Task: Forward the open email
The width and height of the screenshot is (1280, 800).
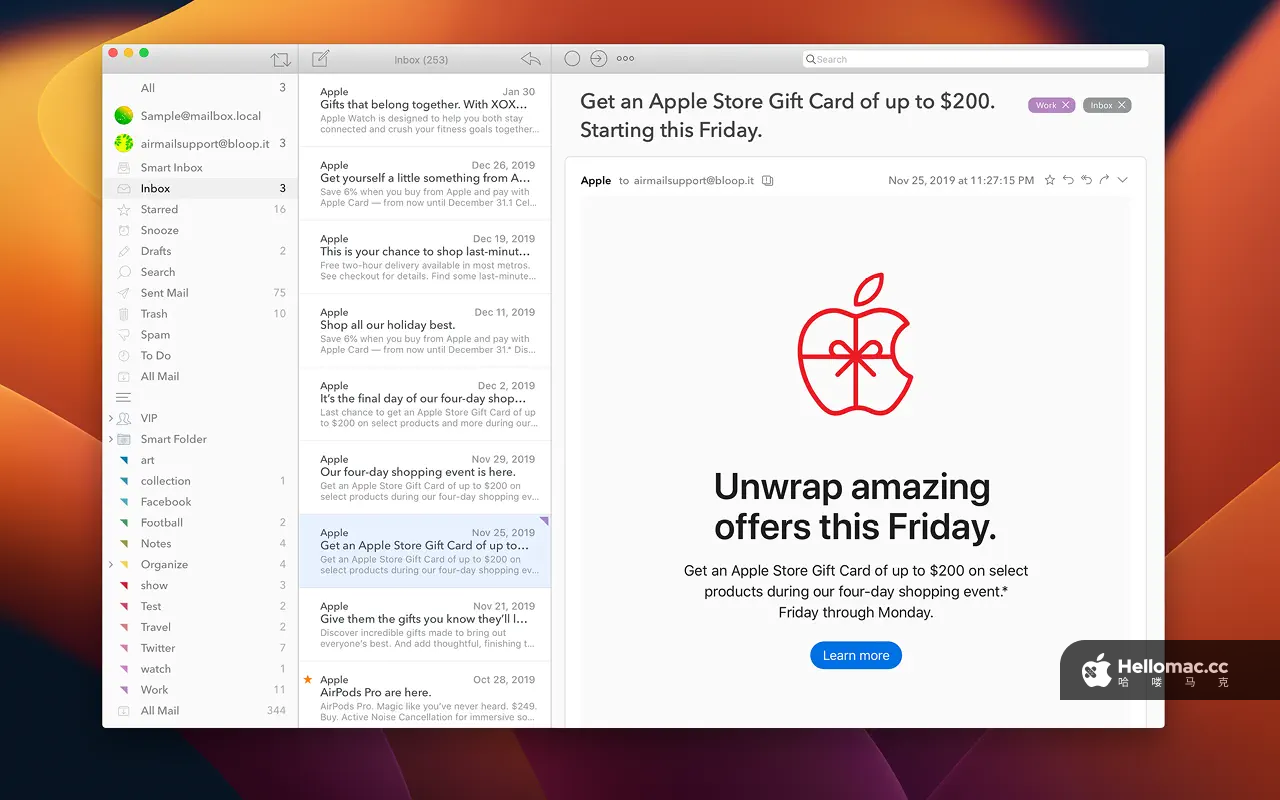Action: click(1104, 180)
